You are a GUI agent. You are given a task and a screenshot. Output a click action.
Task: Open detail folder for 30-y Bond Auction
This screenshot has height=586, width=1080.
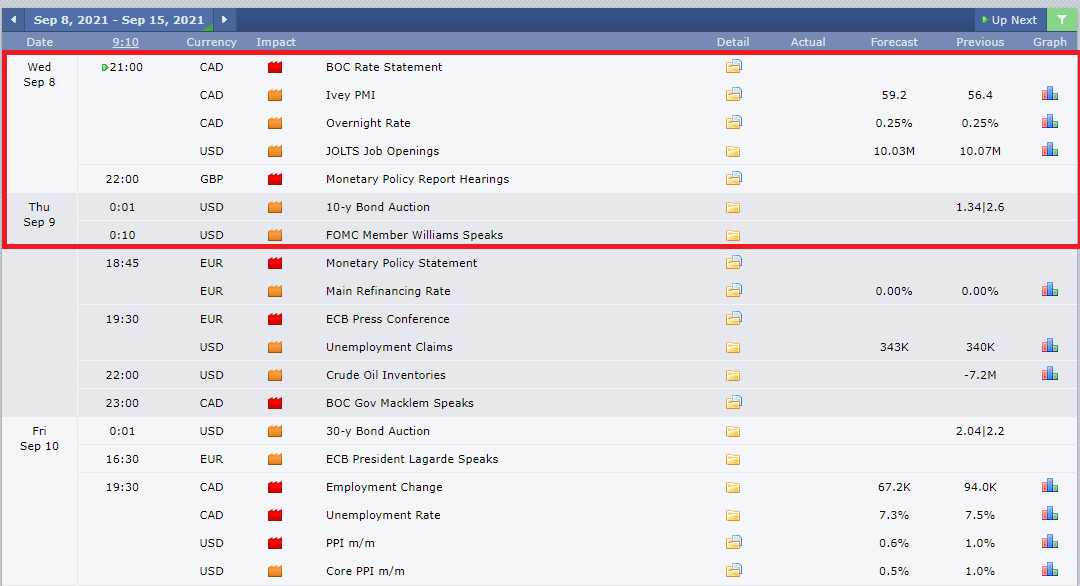click(733, 432)
